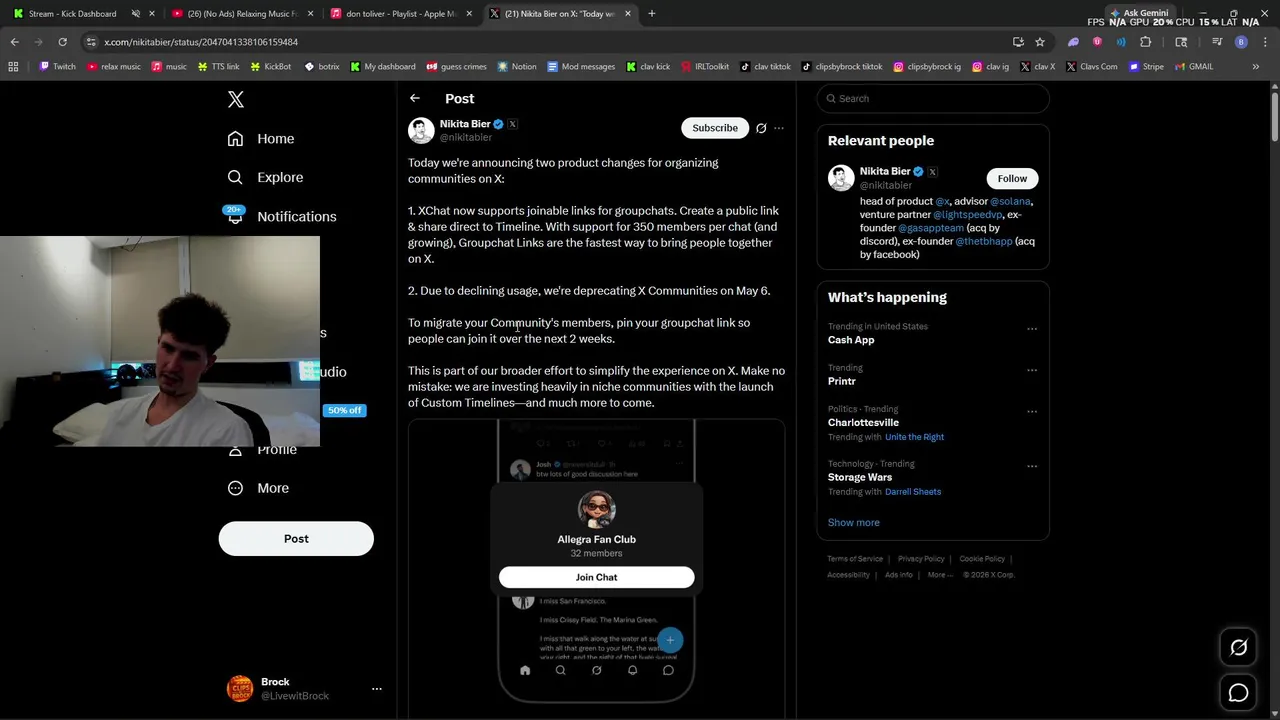Open Explore in X sidebar
The image size is (1280, 720).
265,177
